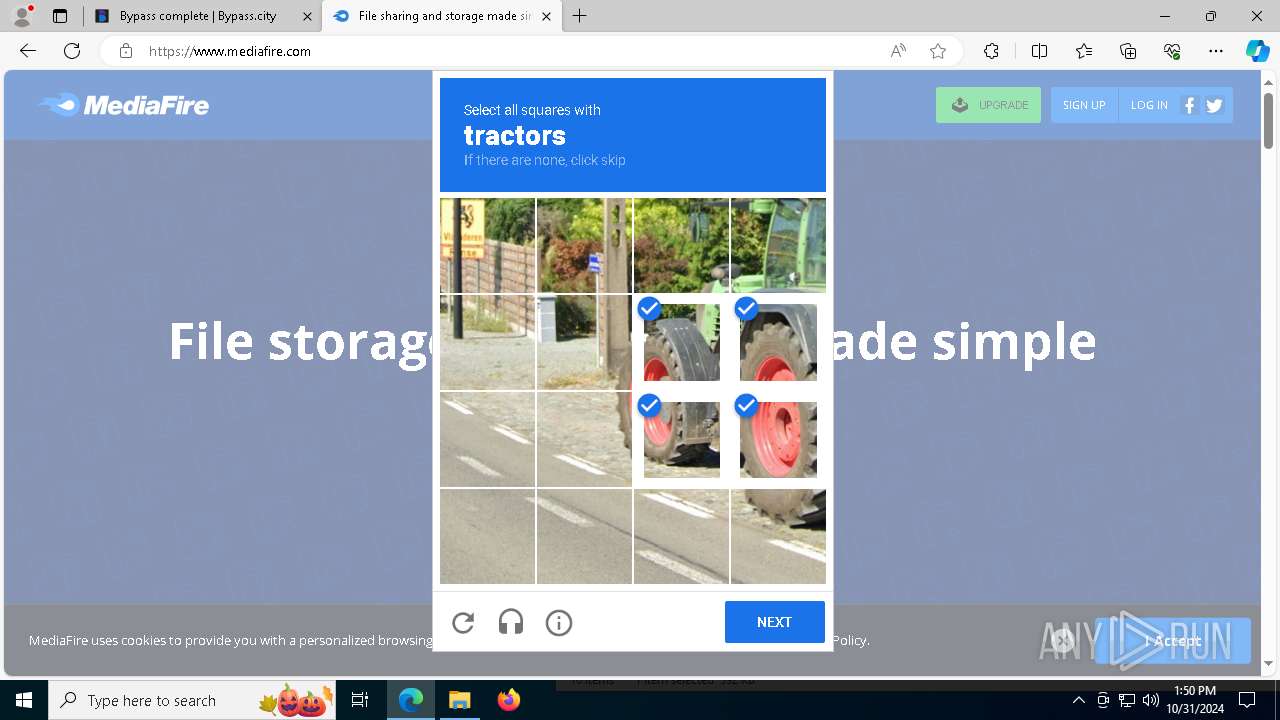1280x720 pixels.
Task: Click the NEXT button in captcha
Action: pyautogui.click(x=775, y=622)
